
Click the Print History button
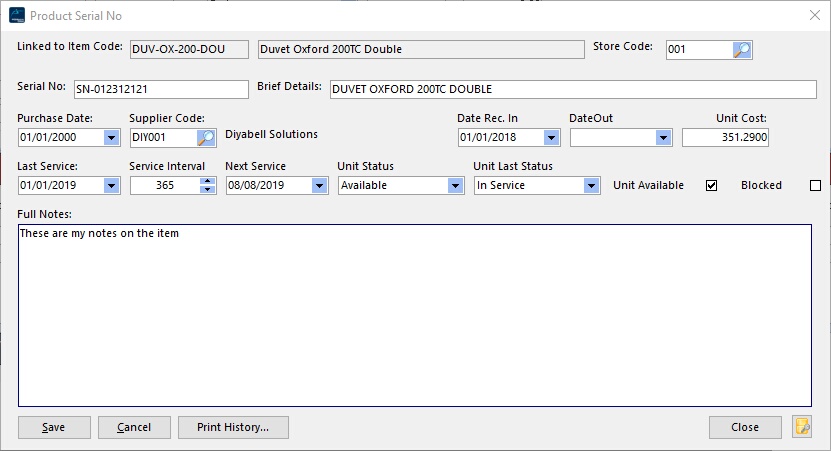click(x=233, y=427)
